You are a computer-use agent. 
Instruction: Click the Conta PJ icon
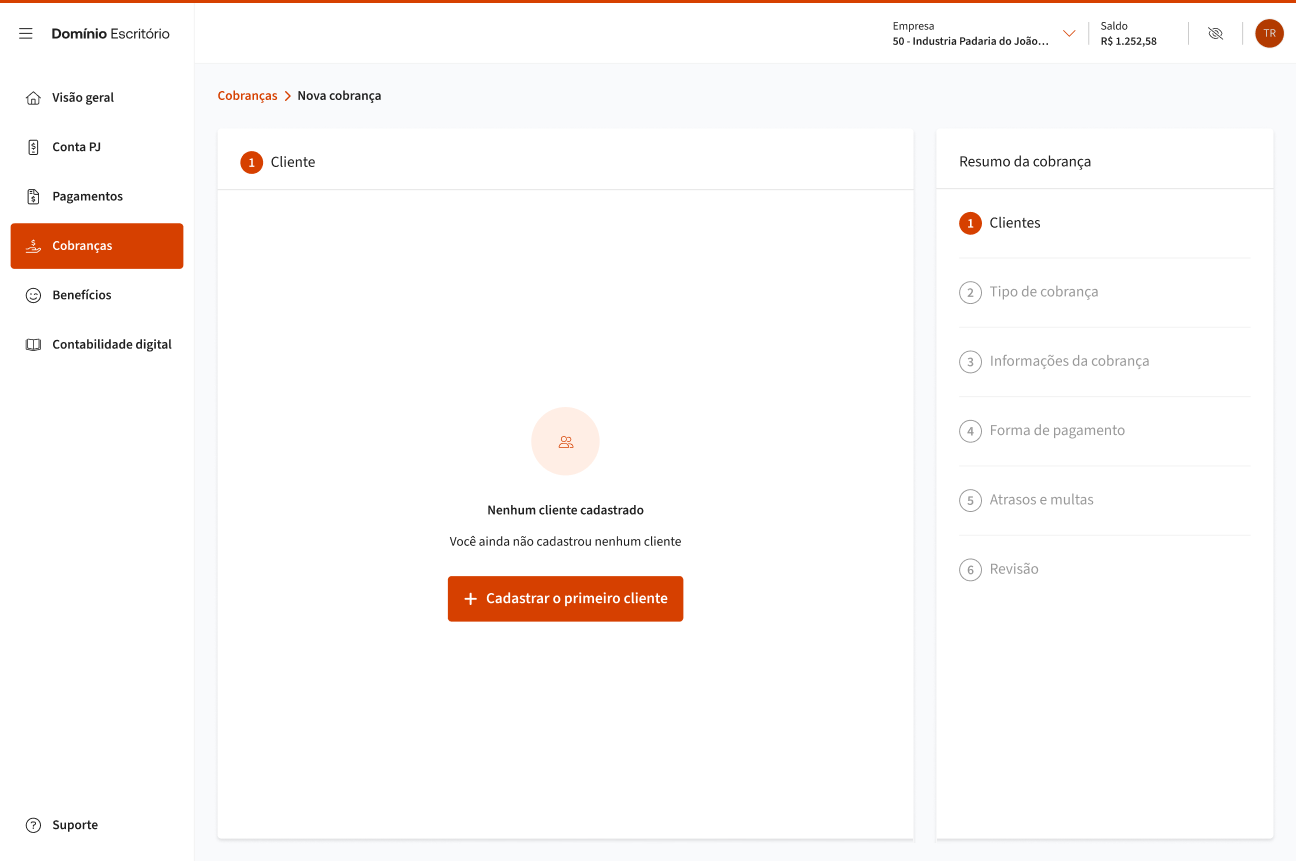33,147
